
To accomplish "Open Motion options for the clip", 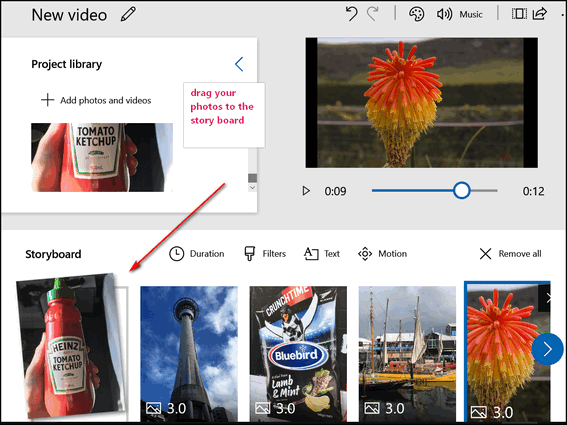I will coord(382,254).
